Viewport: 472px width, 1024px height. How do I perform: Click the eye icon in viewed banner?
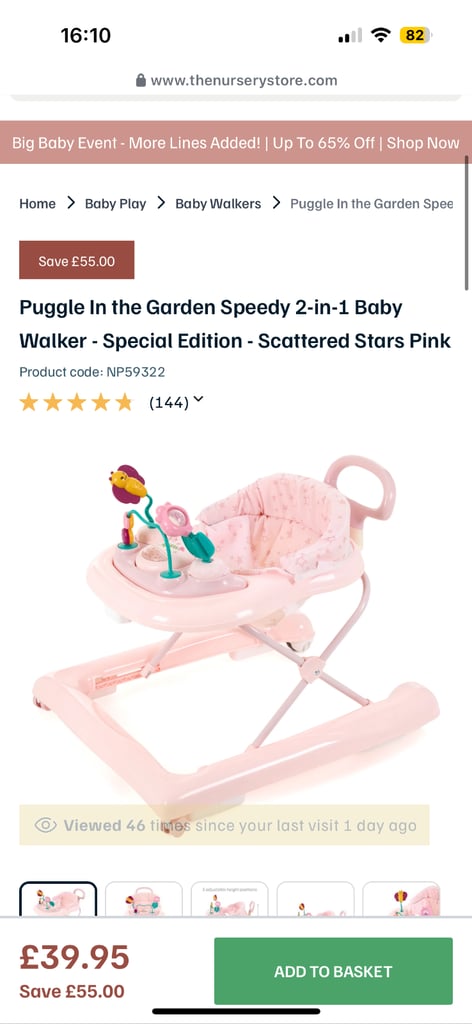tap(46, 825)
